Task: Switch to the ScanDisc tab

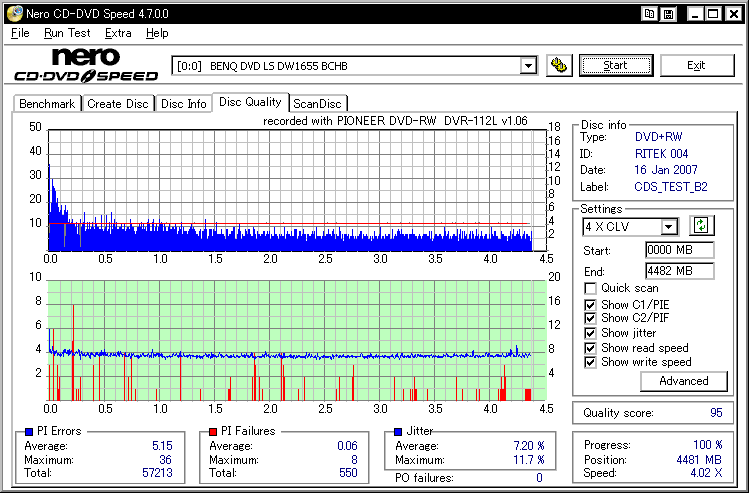Action: [318, 104]
